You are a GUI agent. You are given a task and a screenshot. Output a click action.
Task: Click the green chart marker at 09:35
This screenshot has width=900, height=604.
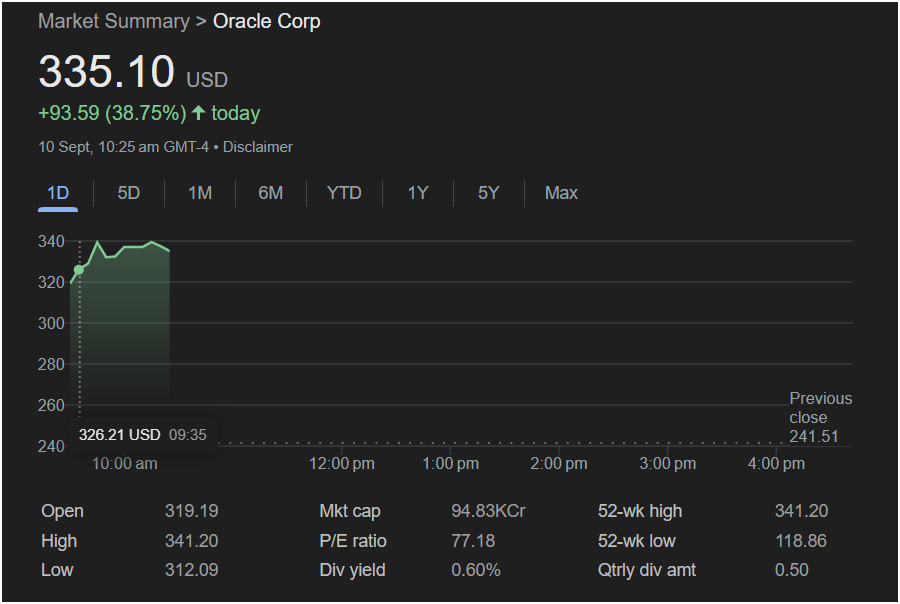coord(79,269)
